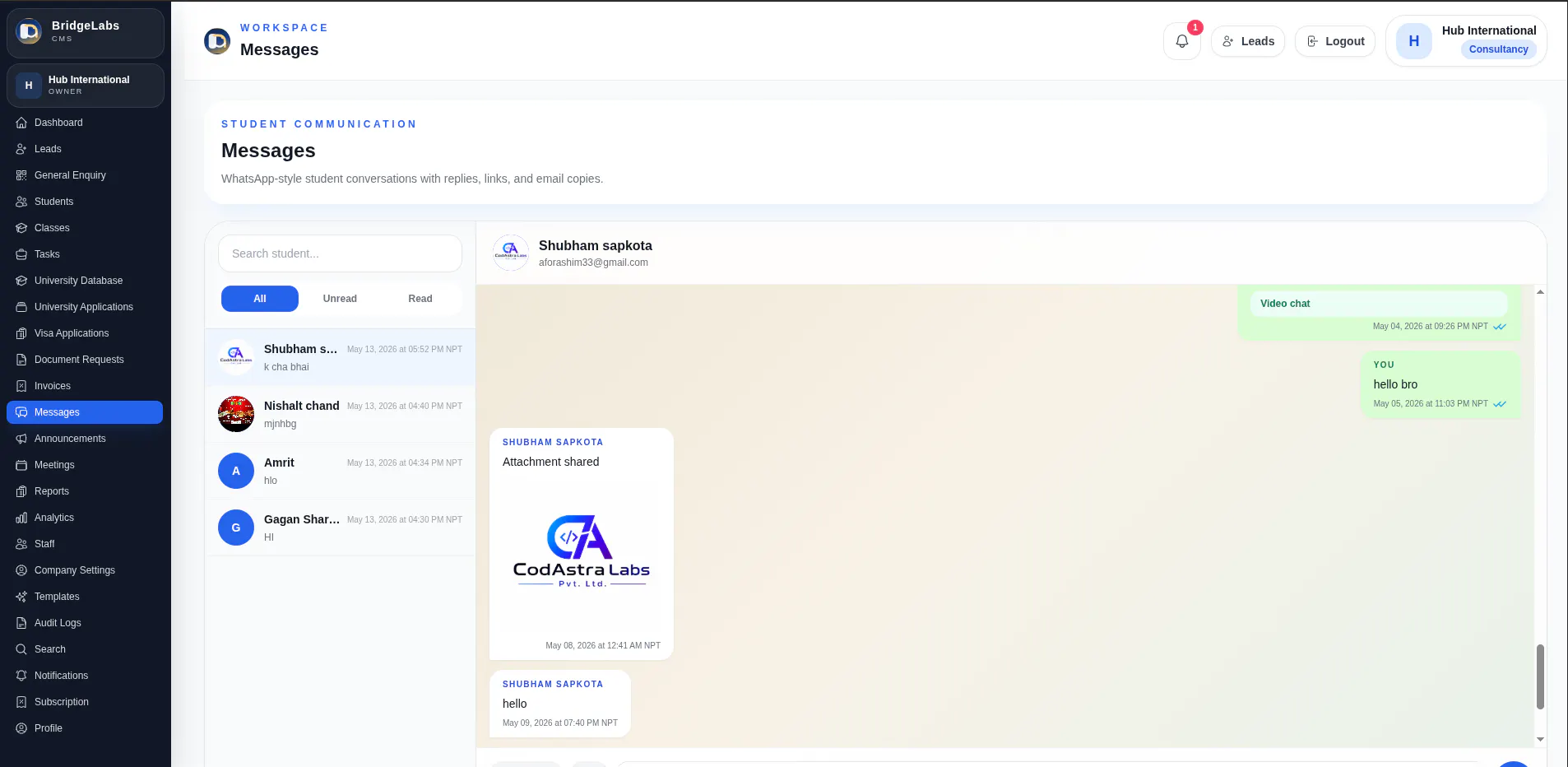Open Notifications in sidebar

85,676
